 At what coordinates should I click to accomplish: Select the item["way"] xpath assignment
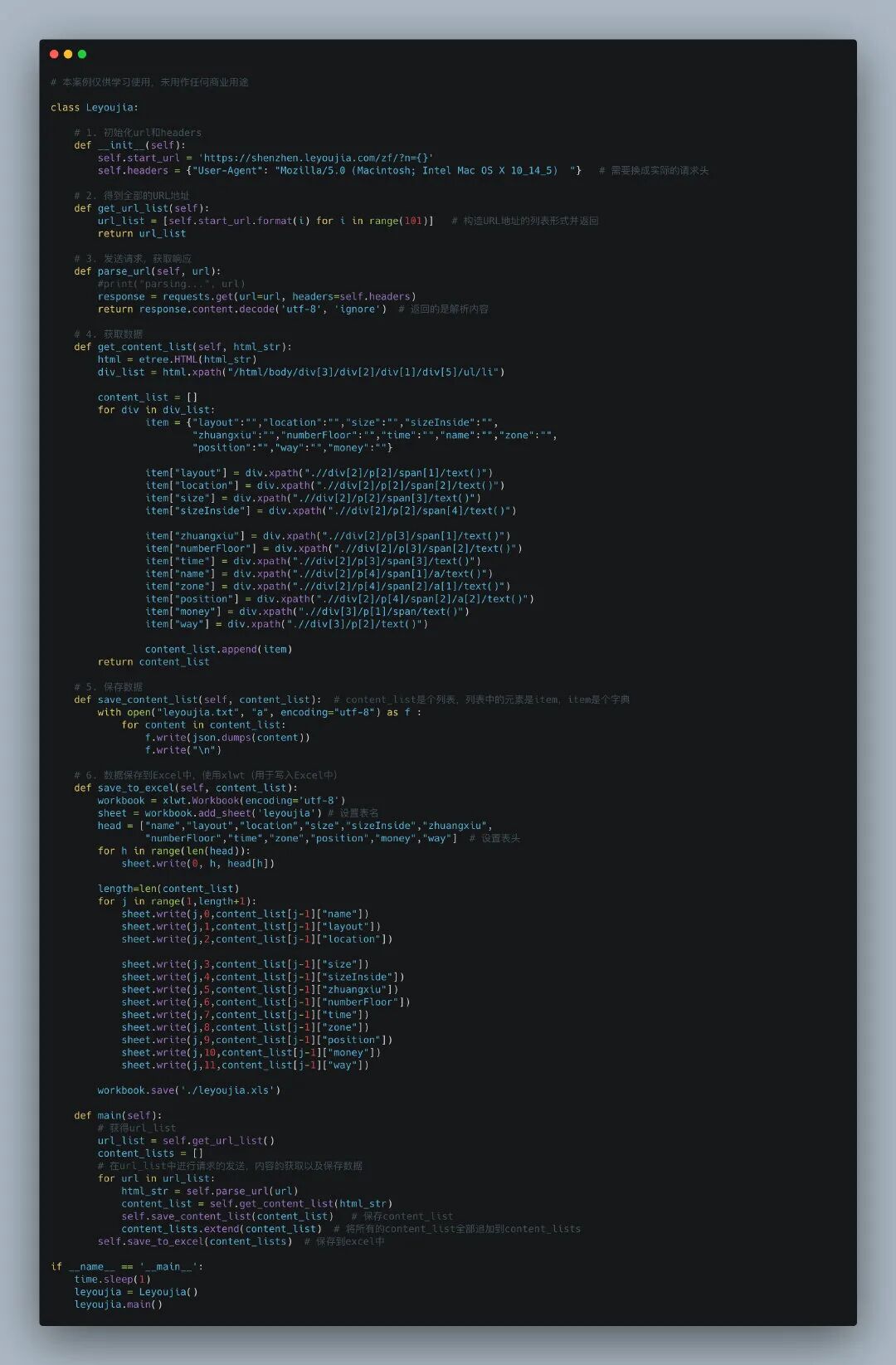pyautogui.click(x=286, y=624)
